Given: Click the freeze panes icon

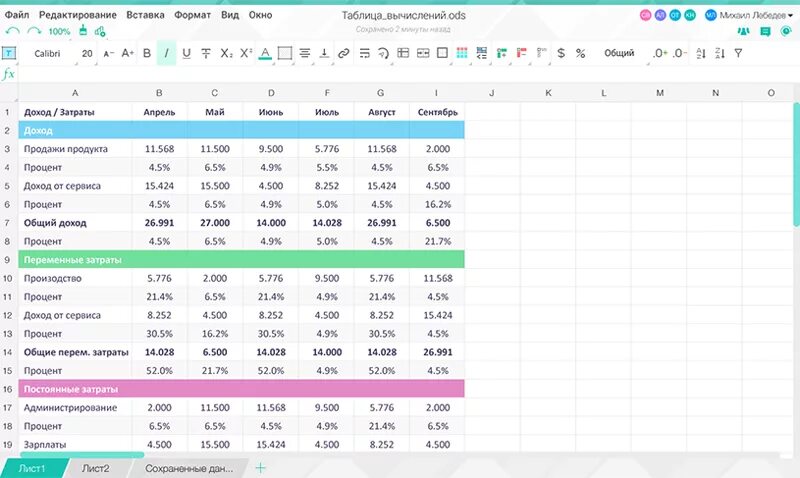Looking at the screenshot, I should pyautogui.click(x=403, y=53).
